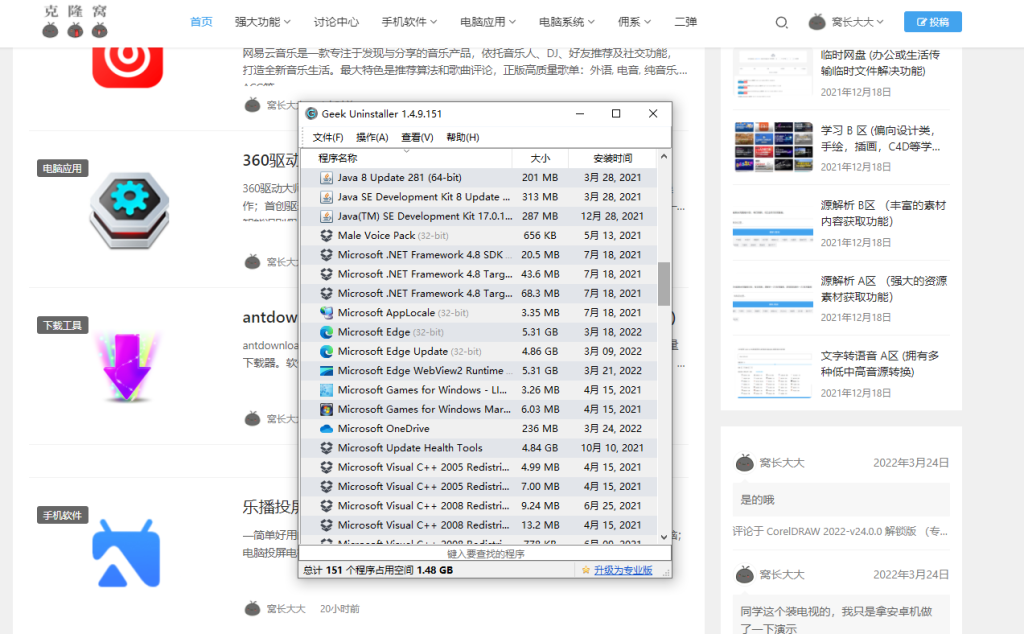Sort by the 程序名称 column header

[x=406, y=159]
